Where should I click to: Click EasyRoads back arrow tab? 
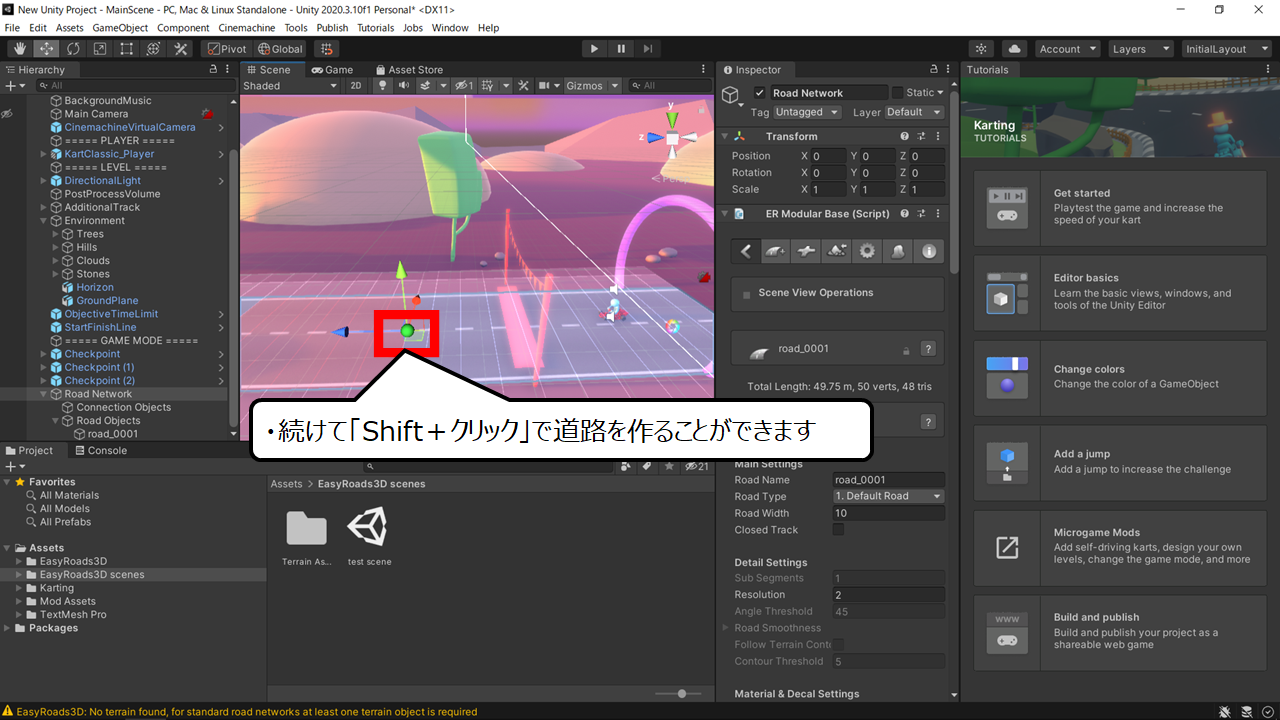pyautogui.click(x=745, y=252)
